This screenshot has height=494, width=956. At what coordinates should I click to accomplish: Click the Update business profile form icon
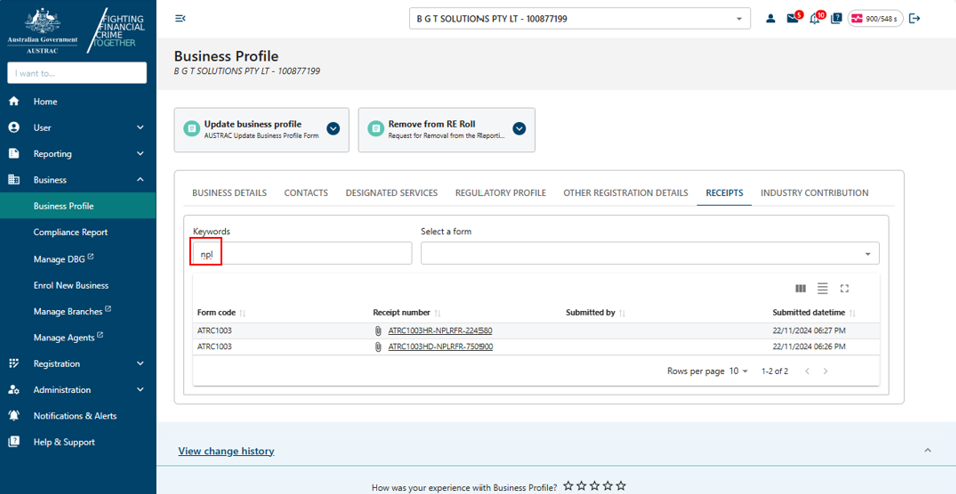click(191, 129)
